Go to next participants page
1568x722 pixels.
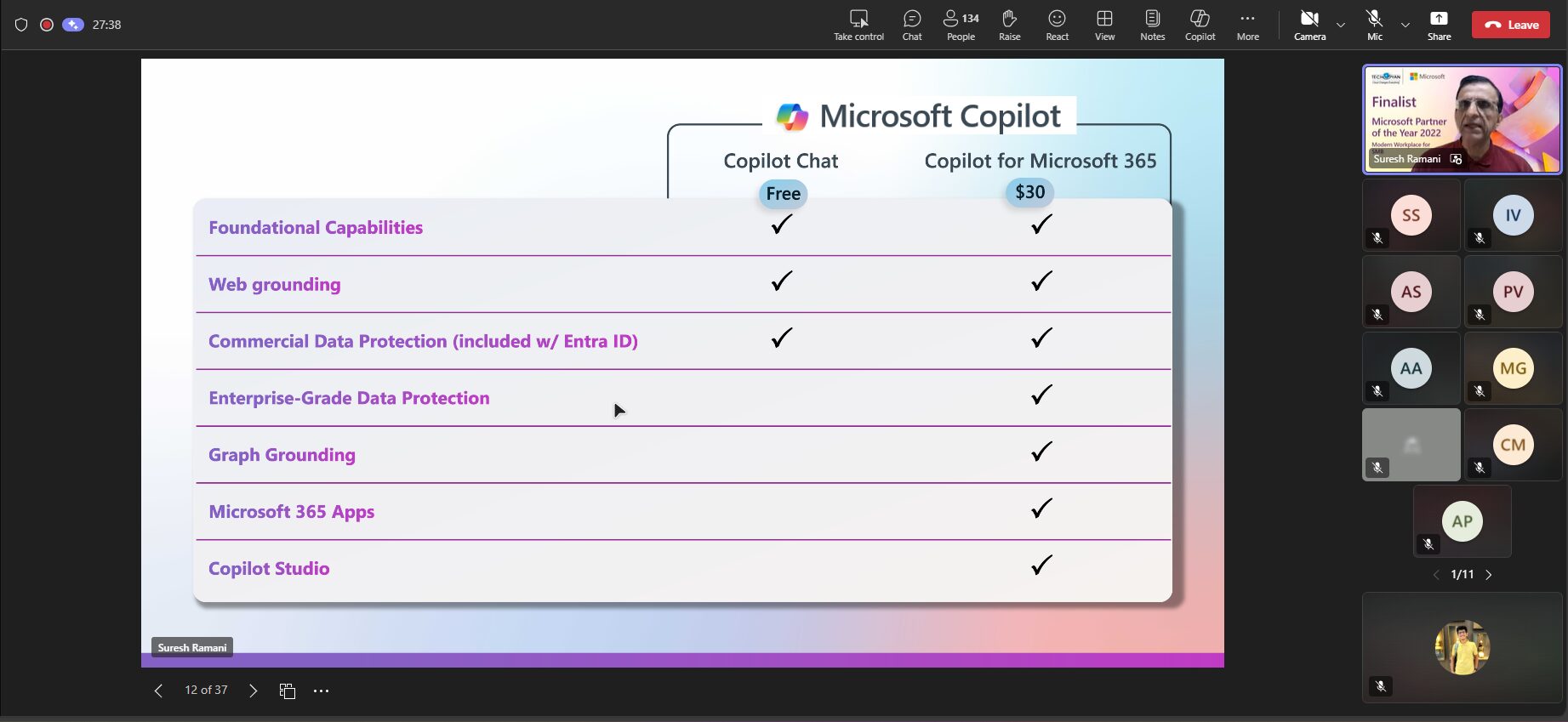click(1489, 575)
